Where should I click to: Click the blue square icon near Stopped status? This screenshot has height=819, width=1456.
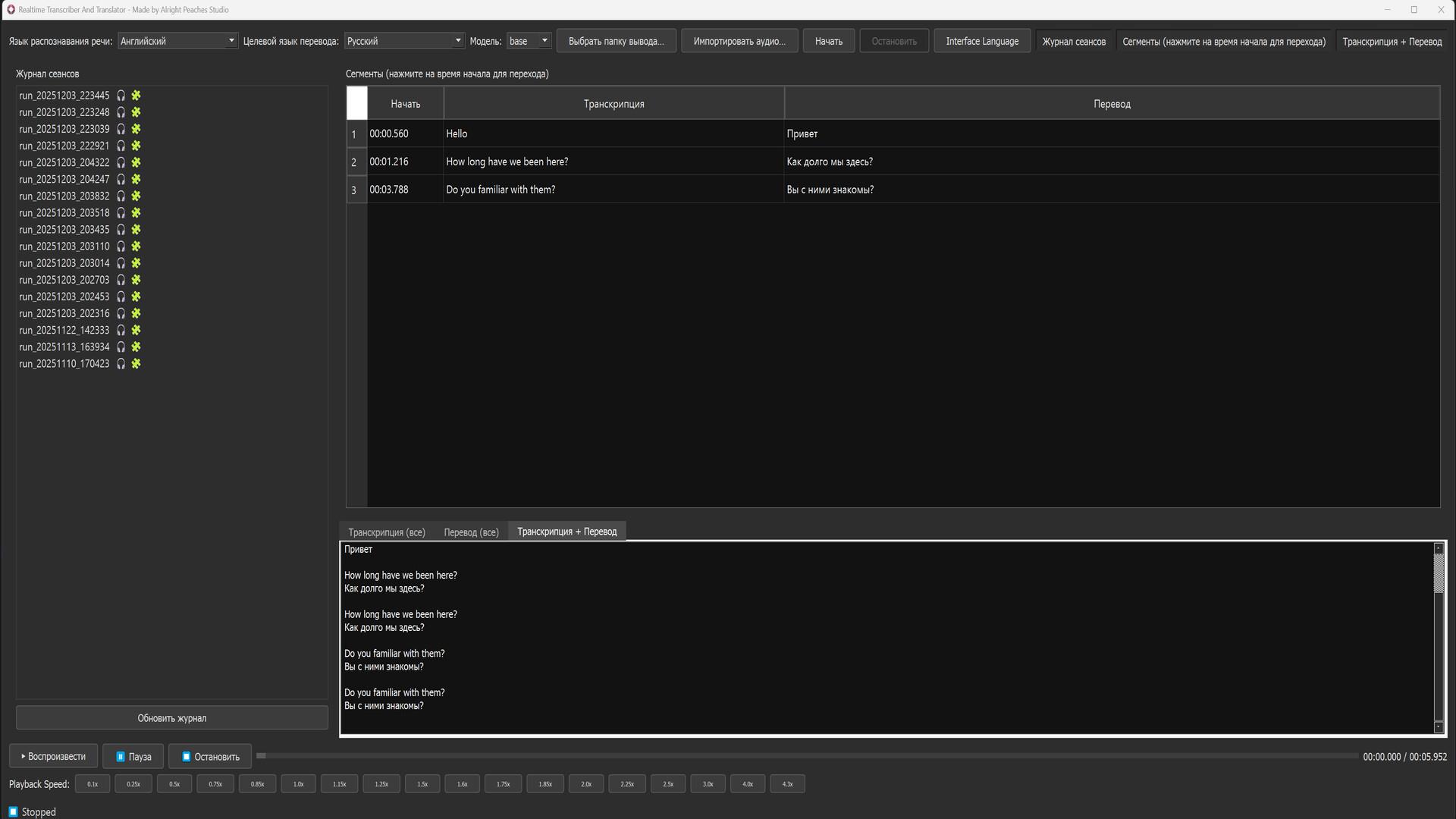[13, 811]
